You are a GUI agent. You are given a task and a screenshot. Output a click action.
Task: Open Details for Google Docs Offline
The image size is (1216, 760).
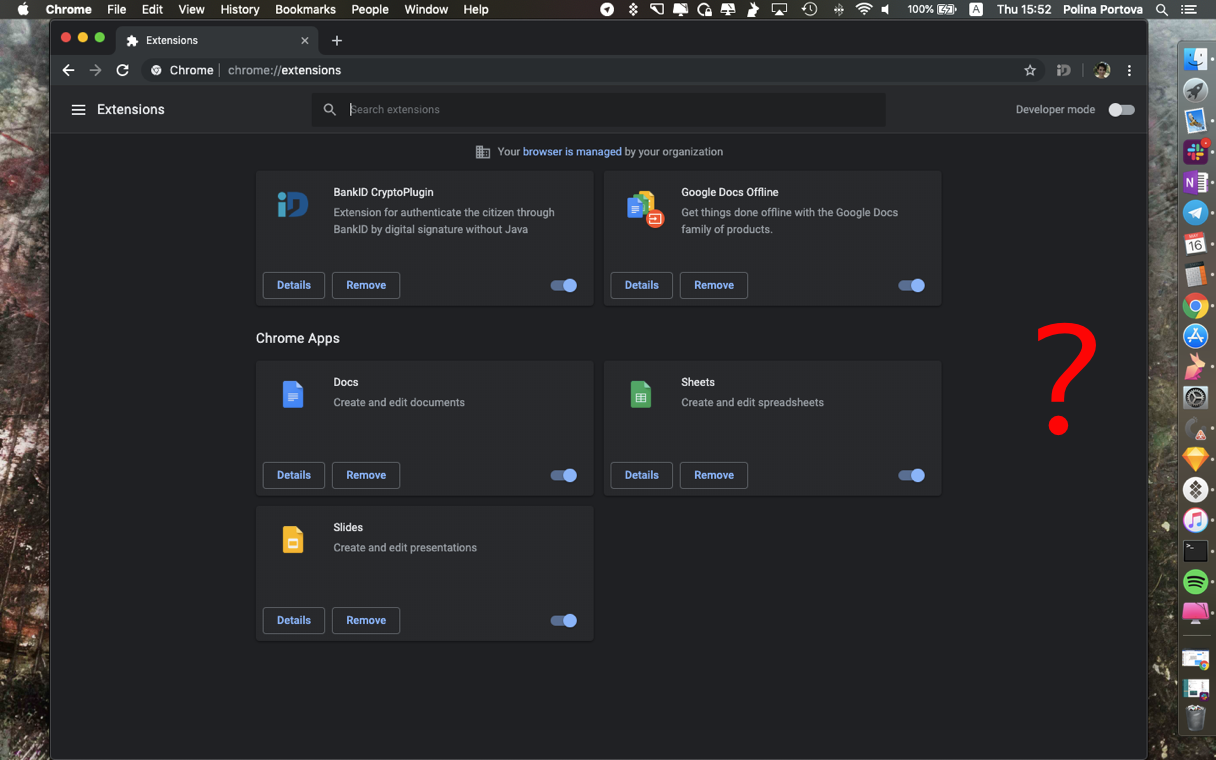642,285
